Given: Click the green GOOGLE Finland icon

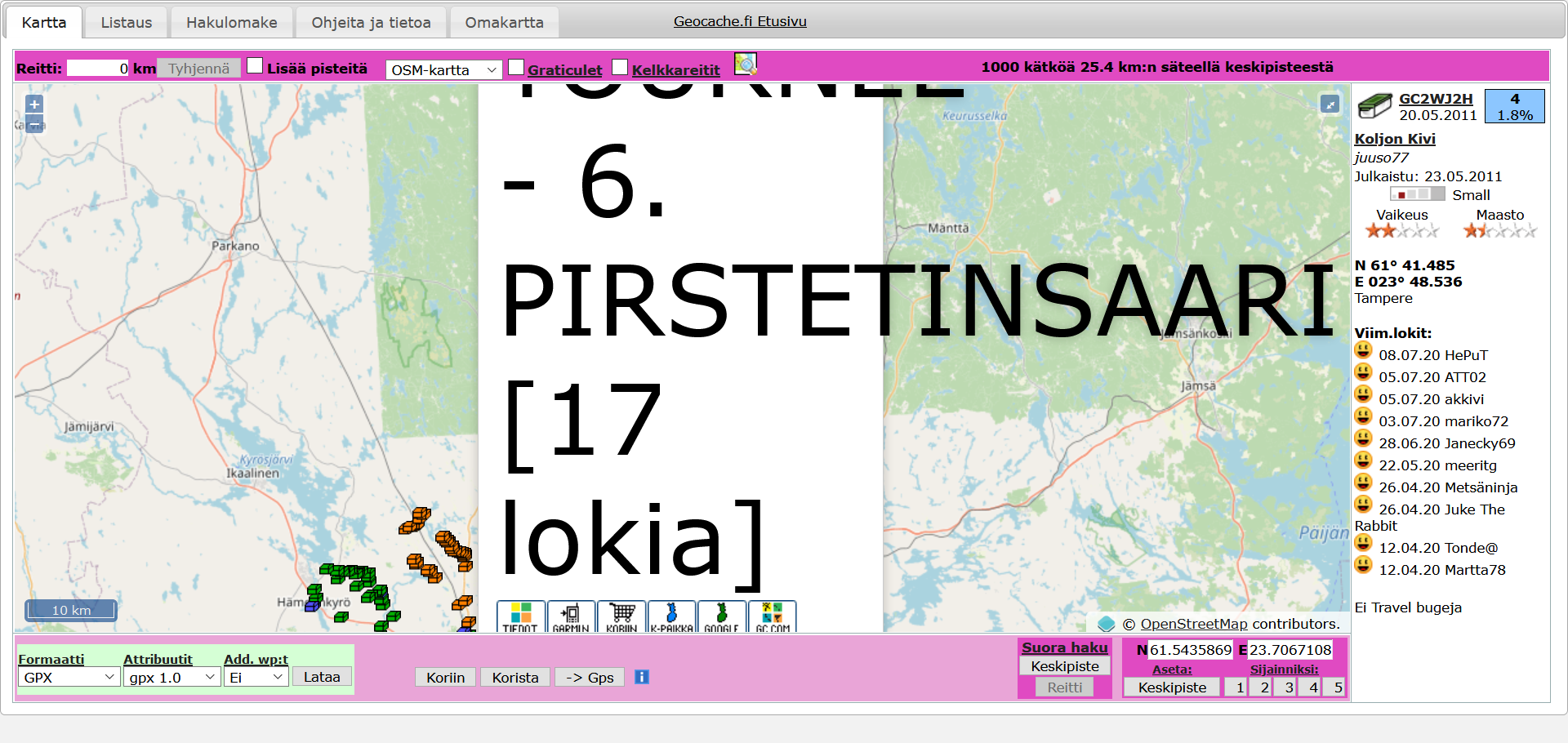Looking at the screenshot, I should tap(722, 616).
